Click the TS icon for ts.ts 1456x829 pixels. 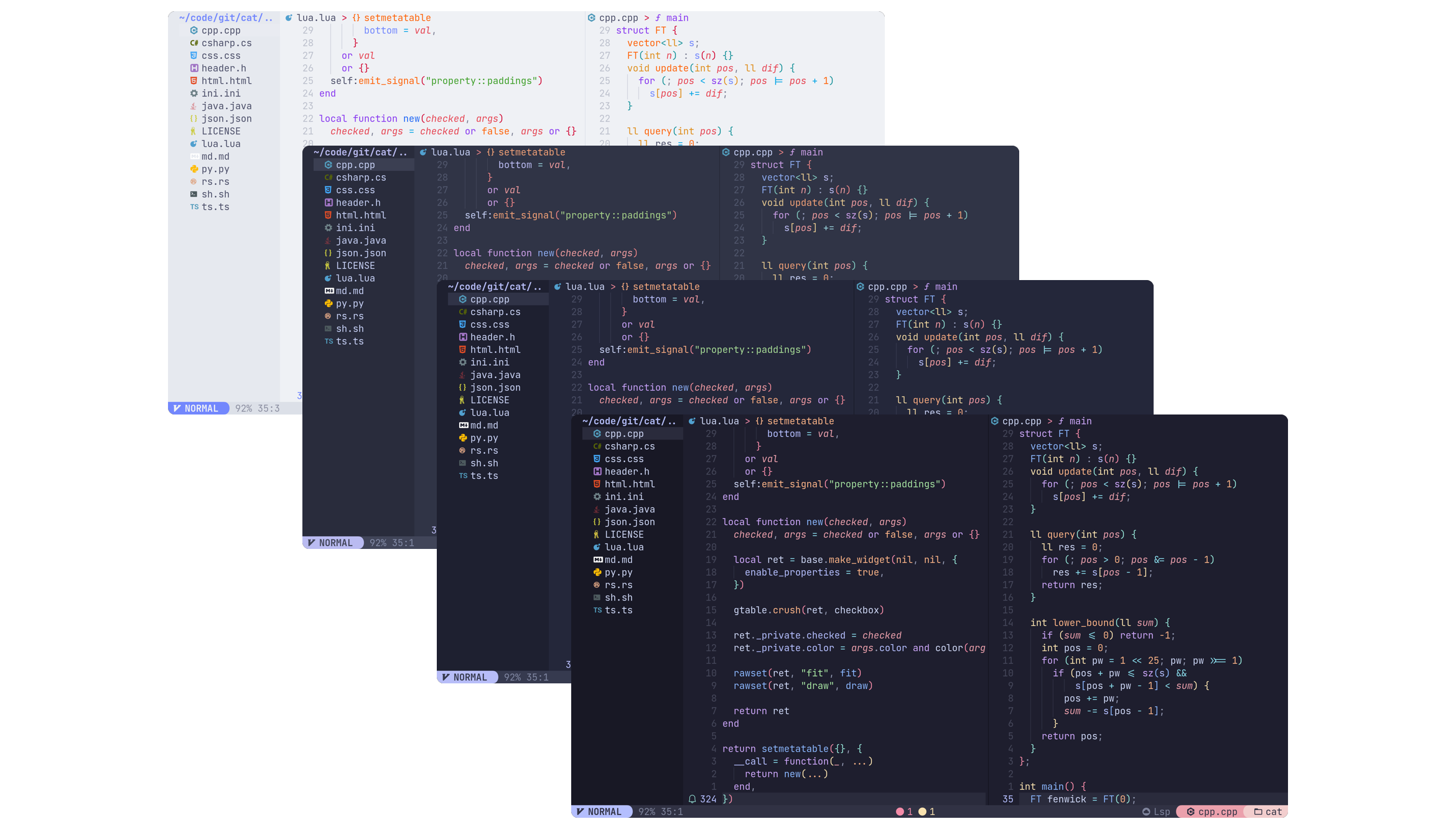[x=598, y=610]
